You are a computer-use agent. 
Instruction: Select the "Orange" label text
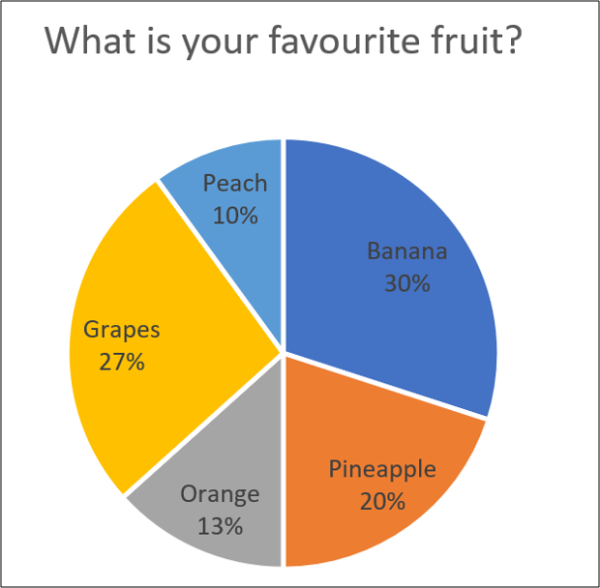[x=219, y=493]
